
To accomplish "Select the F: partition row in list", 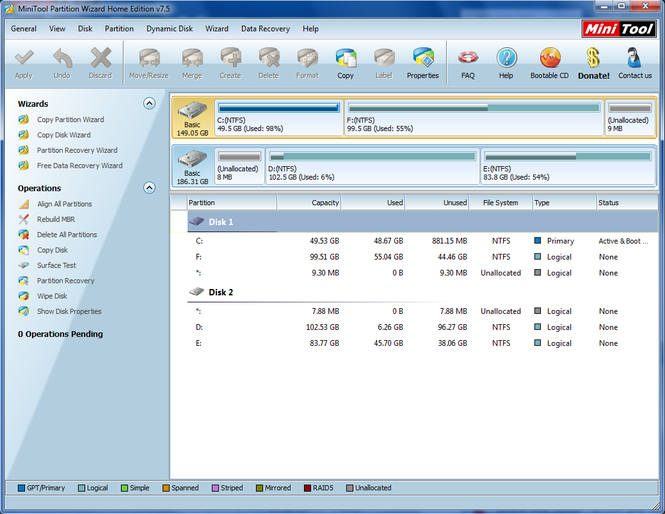I will 423,257.
